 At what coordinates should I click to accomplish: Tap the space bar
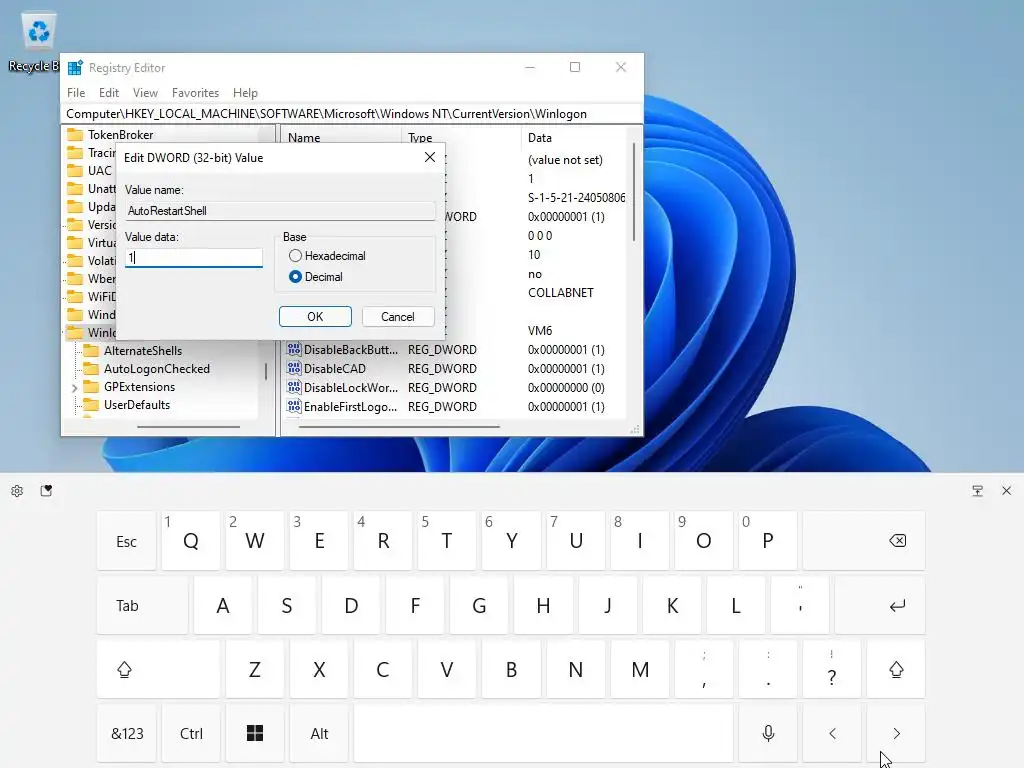pyautogui.click(x=543, y=733)
